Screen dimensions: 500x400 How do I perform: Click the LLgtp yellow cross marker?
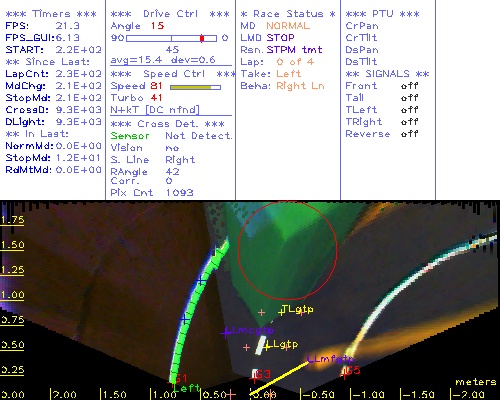click(x=267, y=347)
